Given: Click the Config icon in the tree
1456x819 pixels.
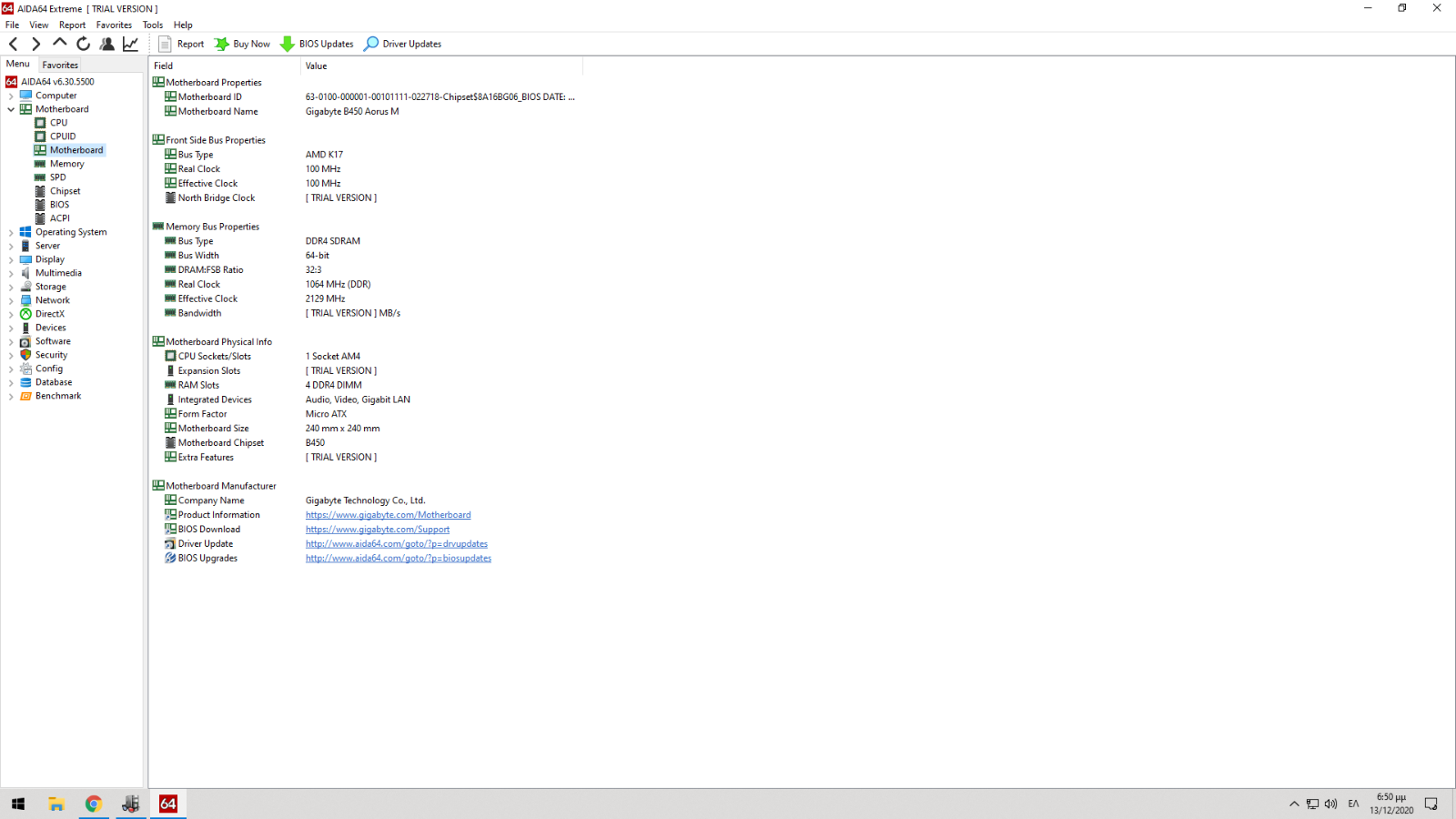Looking at the screenshot, I should [25, 369].
